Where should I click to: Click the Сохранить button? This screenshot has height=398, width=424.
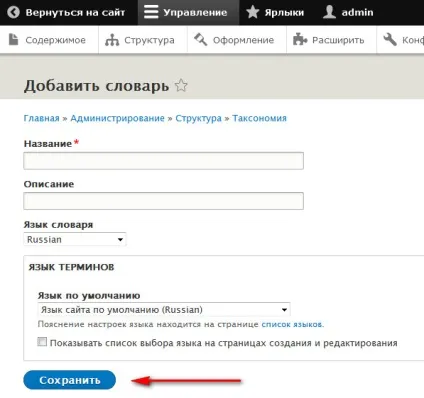coord(70,380)
